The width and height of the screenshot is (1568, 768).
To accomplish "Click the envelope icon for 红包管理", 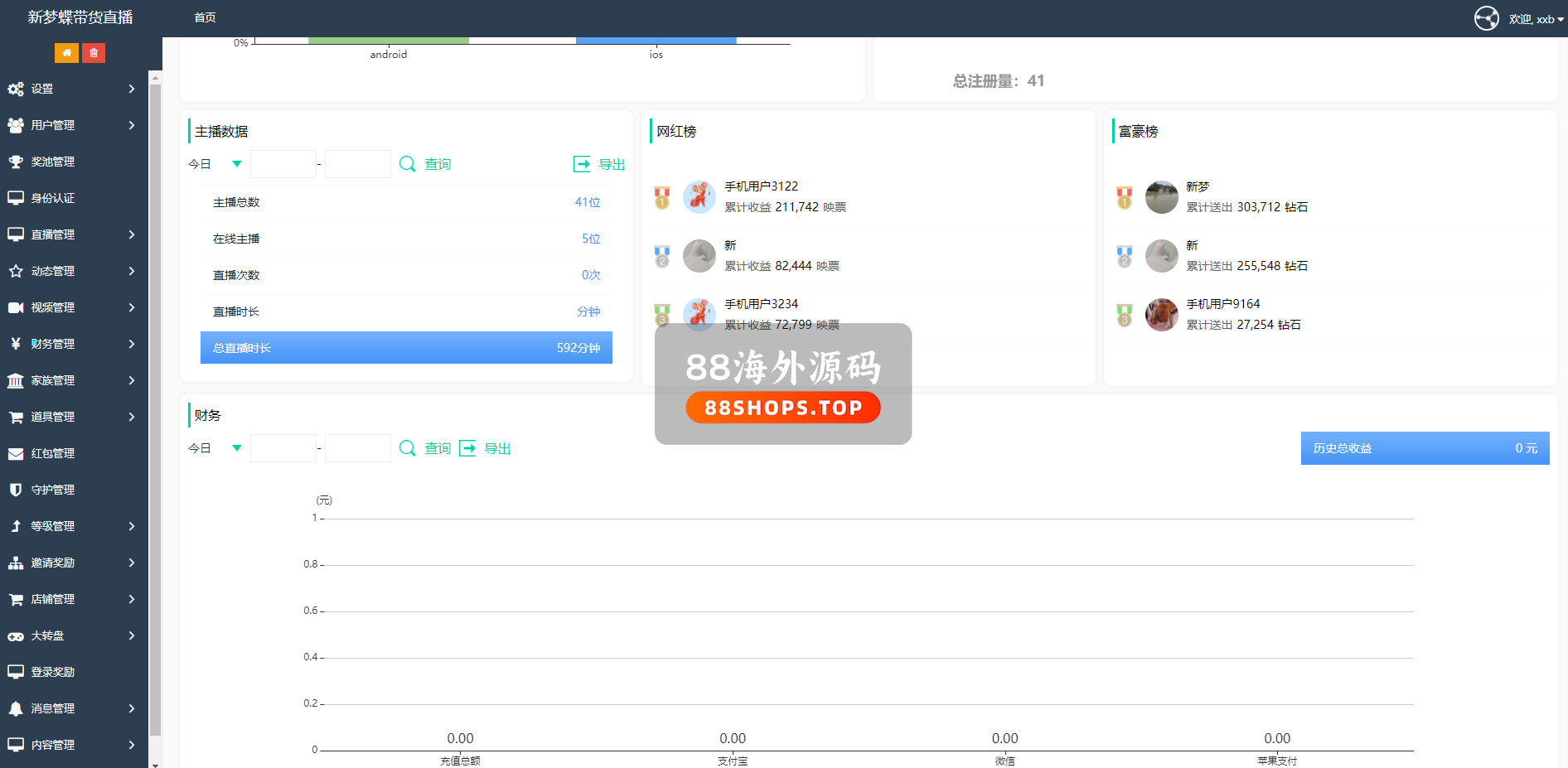I will coord(16,453).
